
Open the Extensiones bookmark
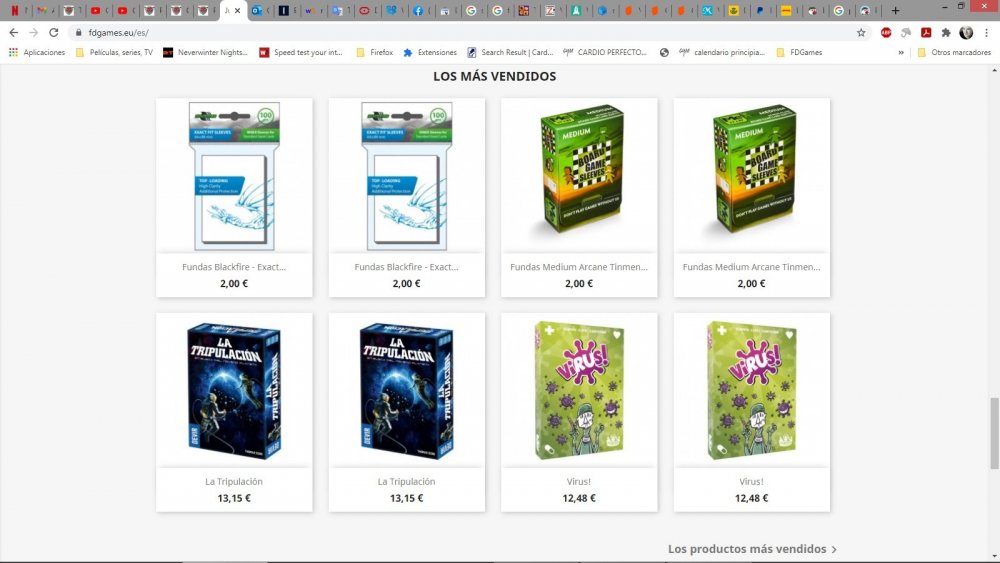430,52
